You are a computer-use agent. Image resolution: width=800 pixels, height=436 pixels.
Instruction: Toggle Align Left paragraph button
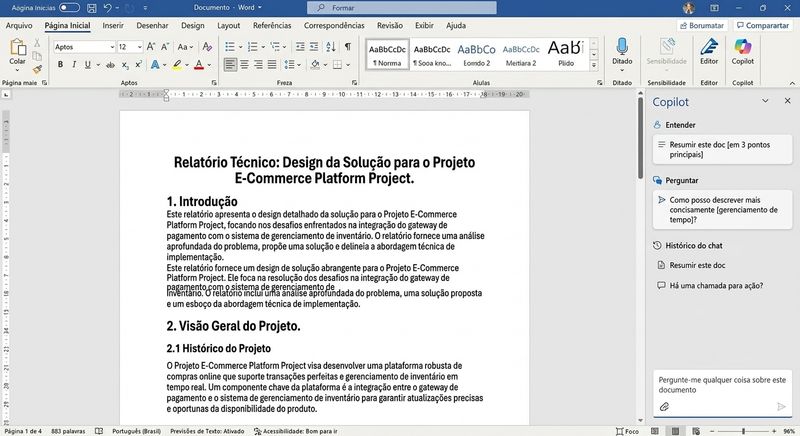[x=230, y=65]
